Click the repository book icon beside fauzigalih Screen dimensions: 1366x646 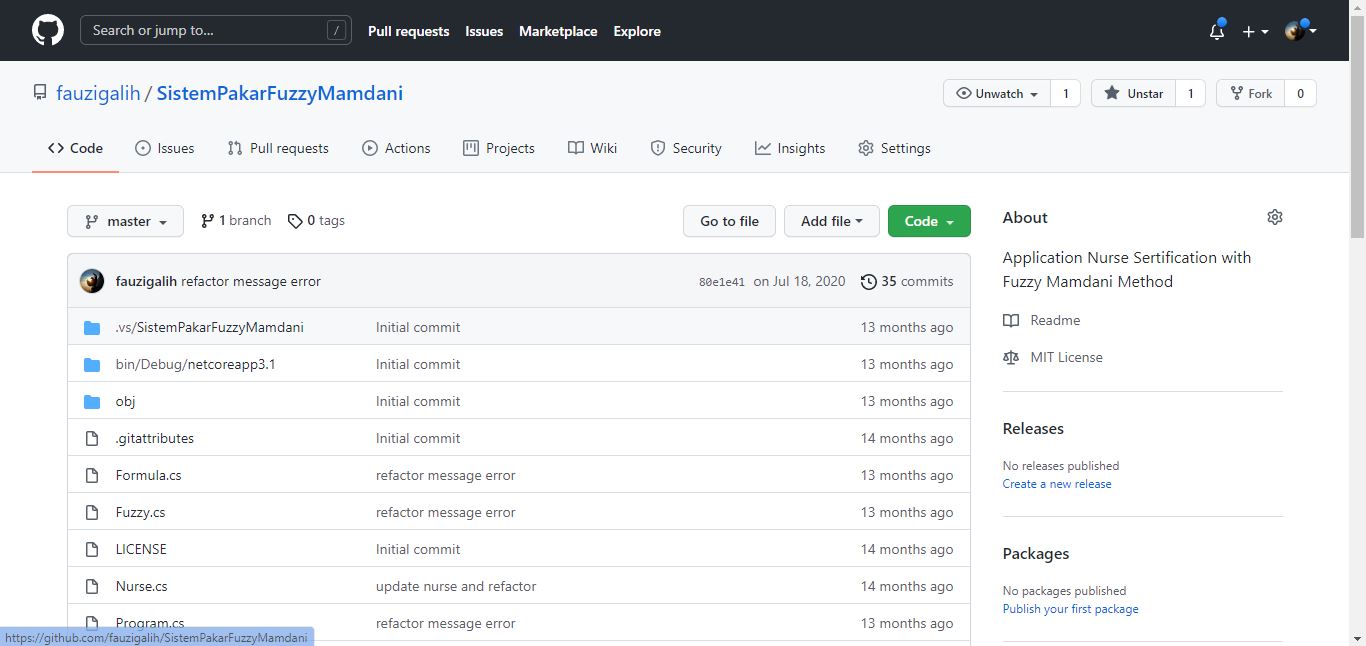[40, 93]
